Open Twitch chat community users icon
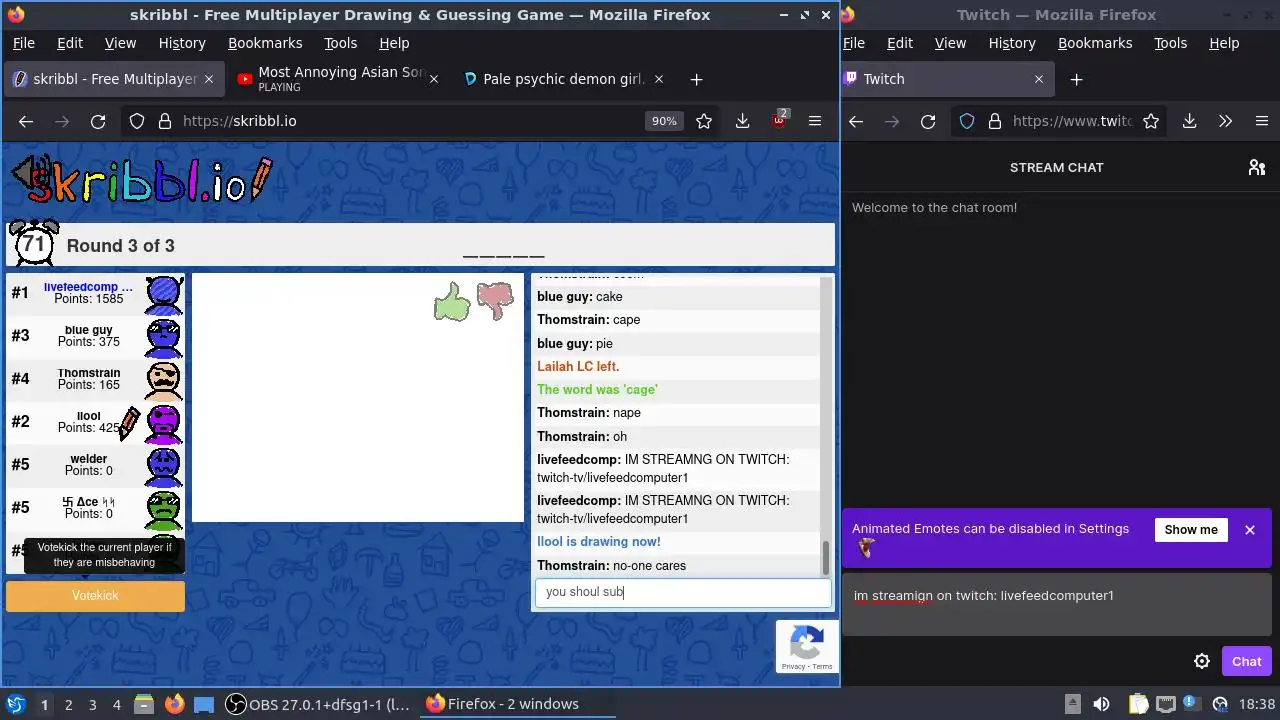Viewport: 1280px width, 720px height. pos(1257,167)
